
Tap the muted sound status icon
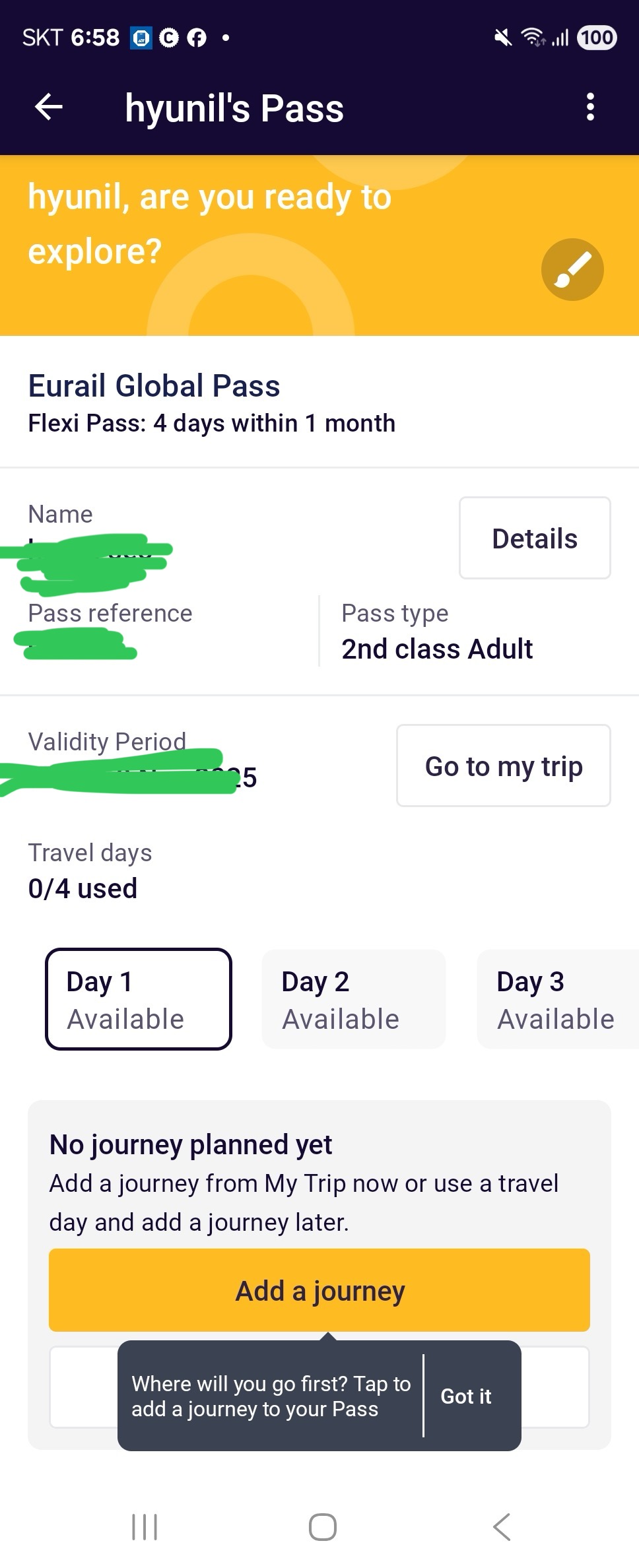(x=503, y=38)
